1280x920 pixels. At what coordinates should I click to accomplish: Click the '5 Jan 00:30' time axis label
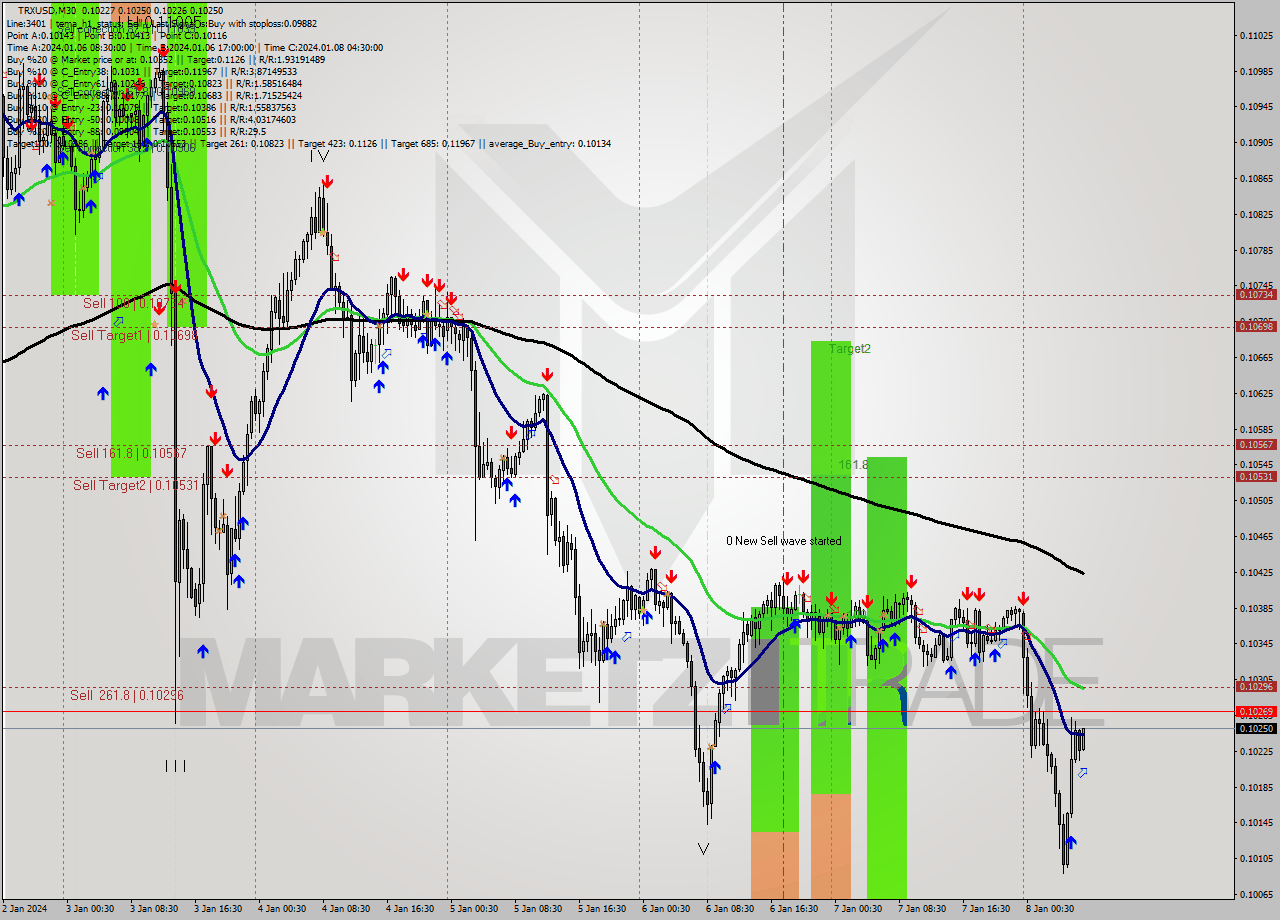pyautogui.click(x=473, y=909)
